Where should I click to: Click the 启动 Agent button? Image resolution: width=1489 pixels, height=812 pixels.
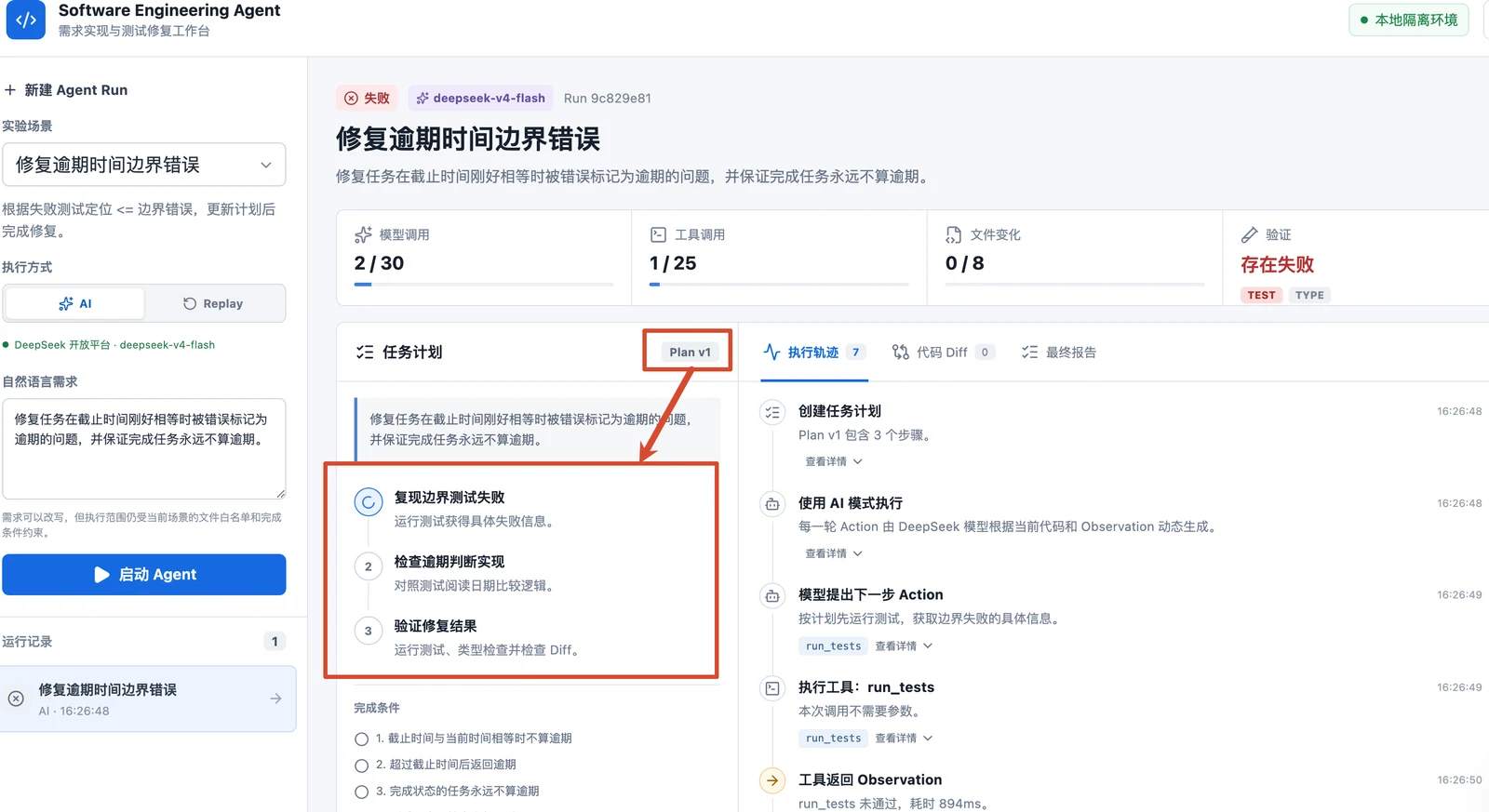tap(144, 575)
